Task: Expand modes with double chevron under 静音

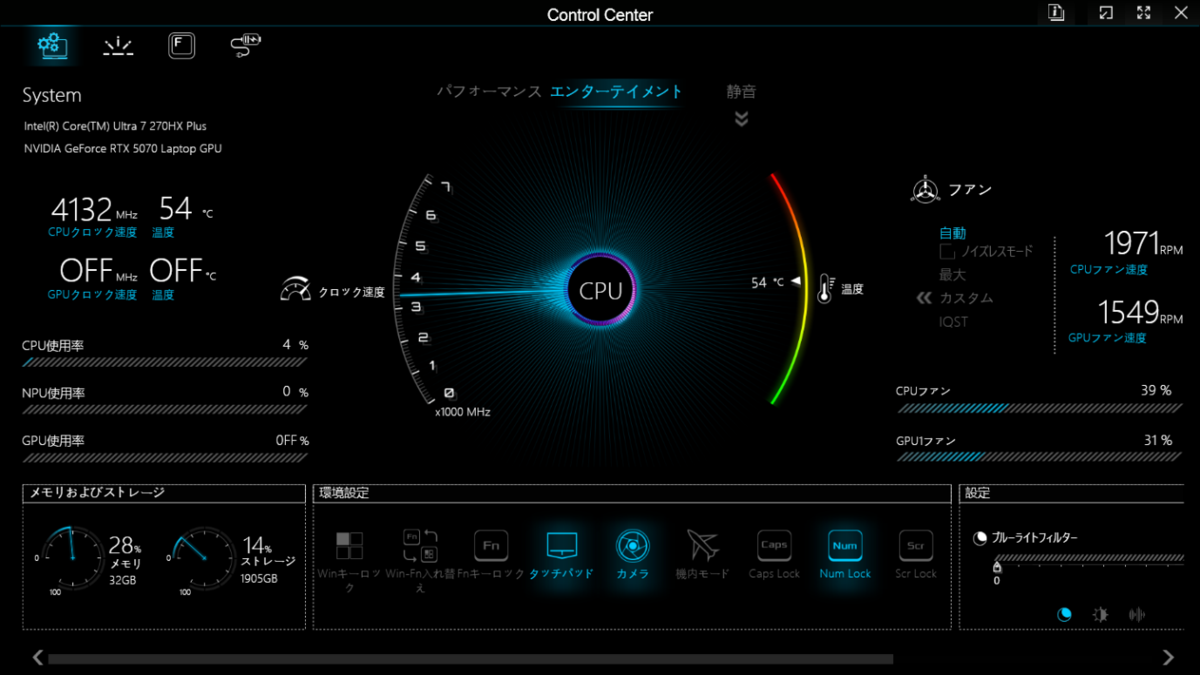Action: (741, 119)
